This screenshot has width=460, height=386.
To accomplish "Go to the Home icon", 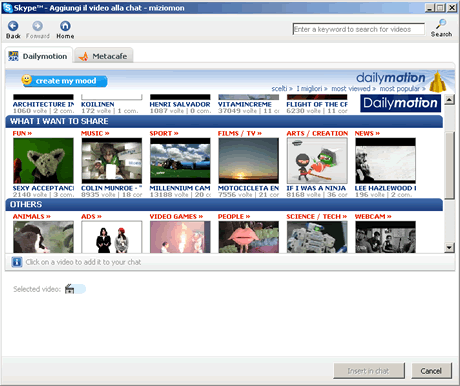I will [65, 26].
